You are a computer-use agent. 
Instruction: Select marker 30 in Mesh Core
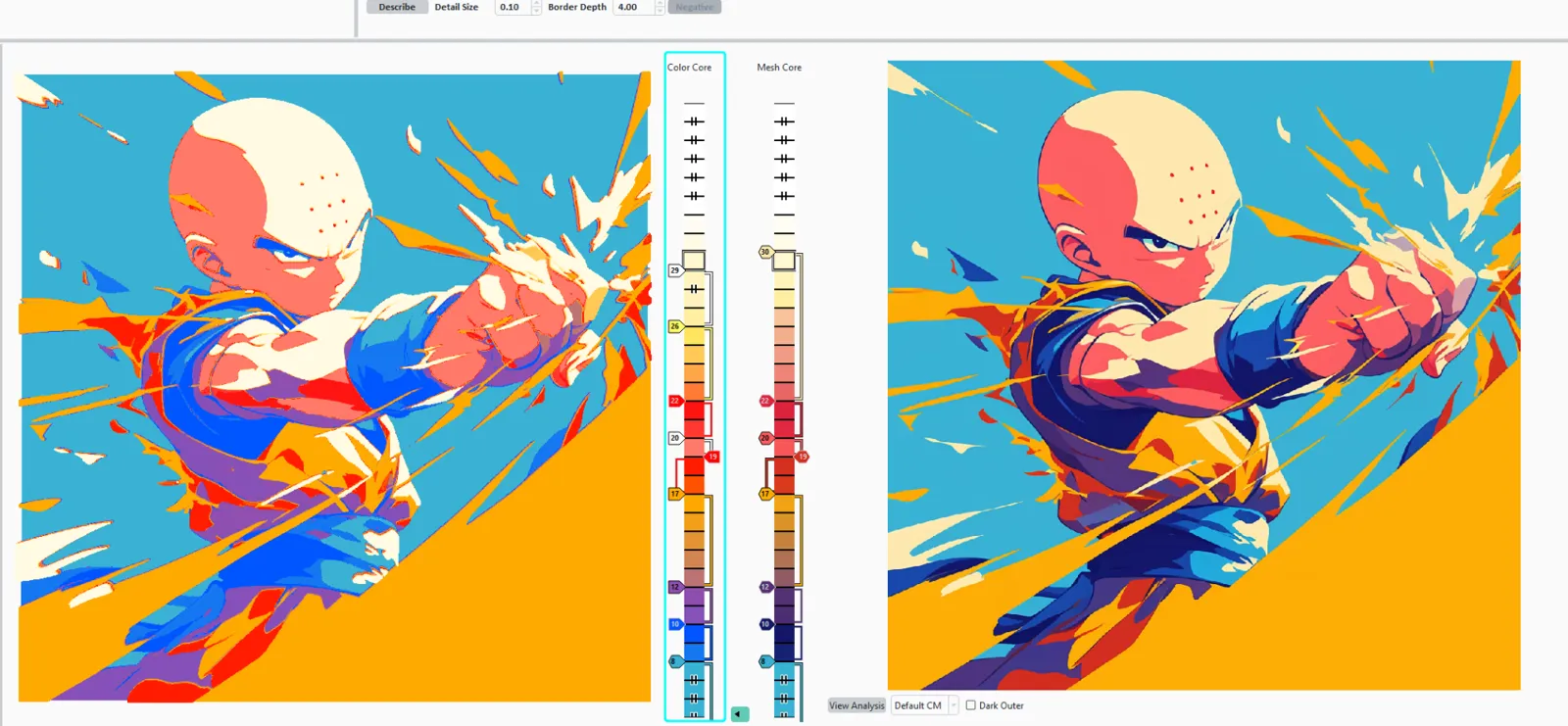765,252
